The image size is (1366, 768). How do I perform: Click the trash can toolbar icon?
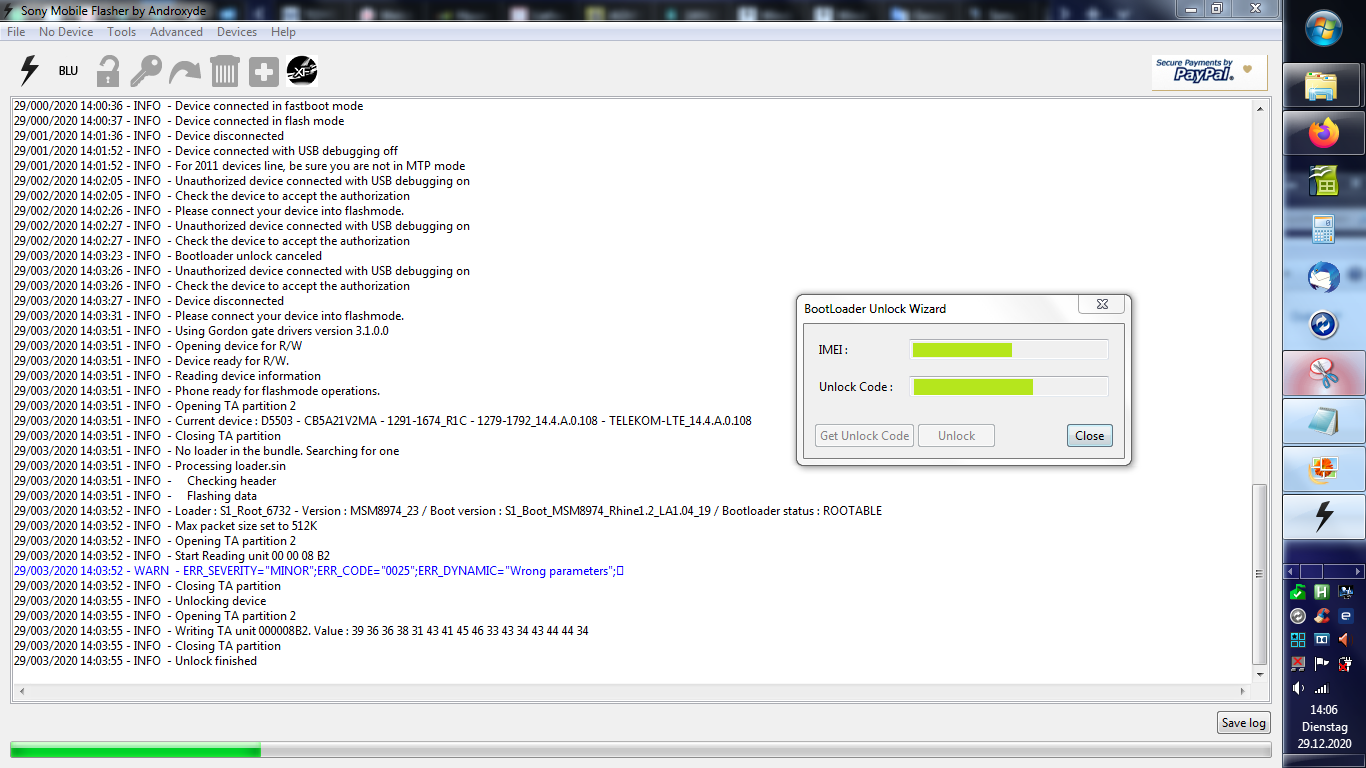tap(225, 71)
